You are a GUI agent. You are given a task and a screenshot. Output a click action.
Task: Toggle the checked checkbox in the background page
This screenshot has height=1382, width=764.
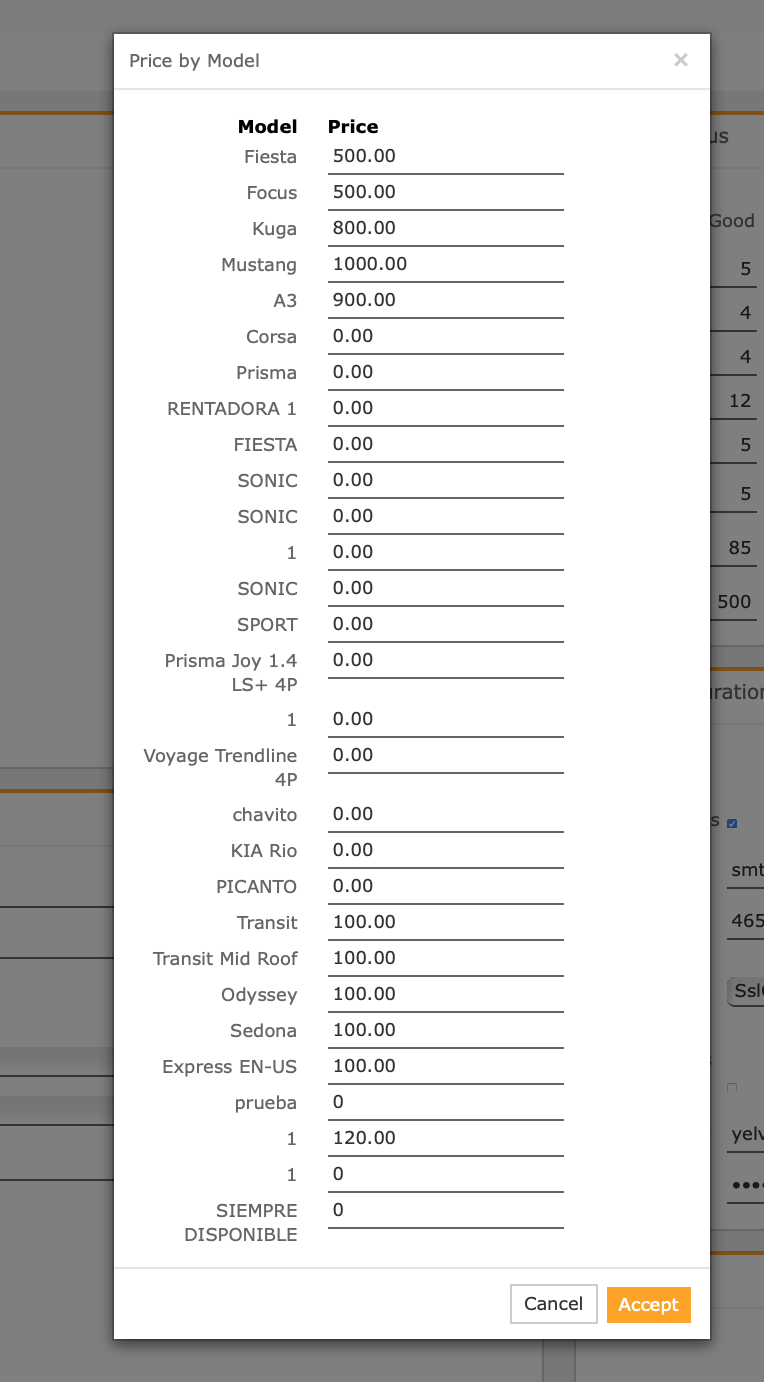[x=732, y=823]
